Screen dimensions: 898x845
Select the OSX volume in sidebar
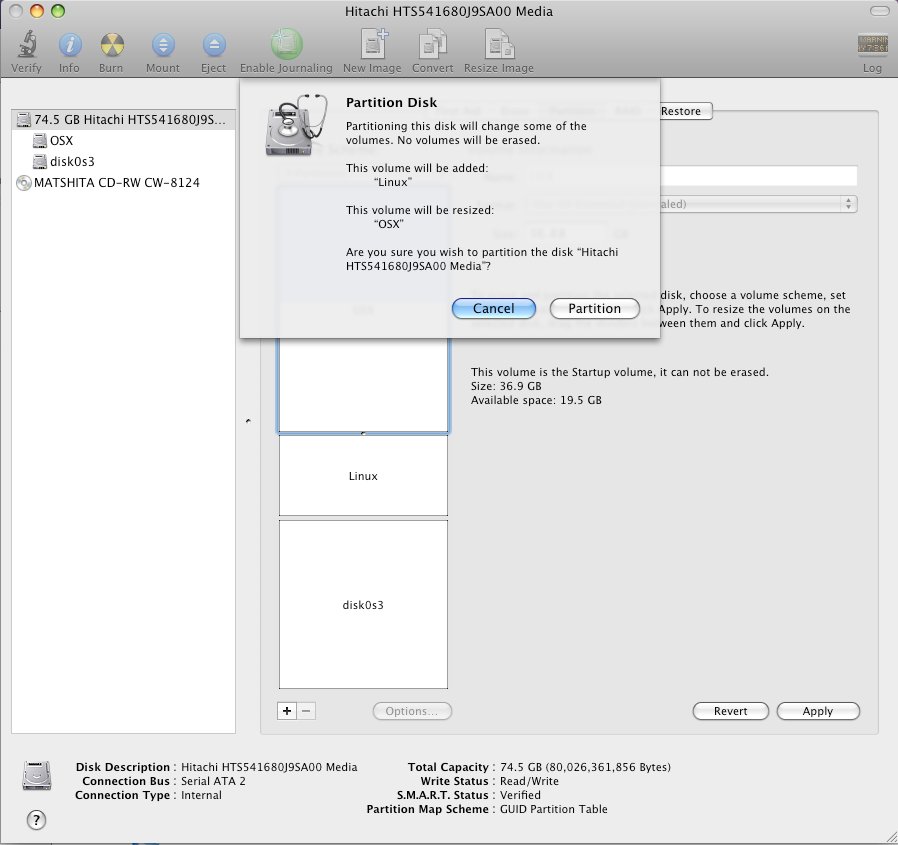(123, 140)
